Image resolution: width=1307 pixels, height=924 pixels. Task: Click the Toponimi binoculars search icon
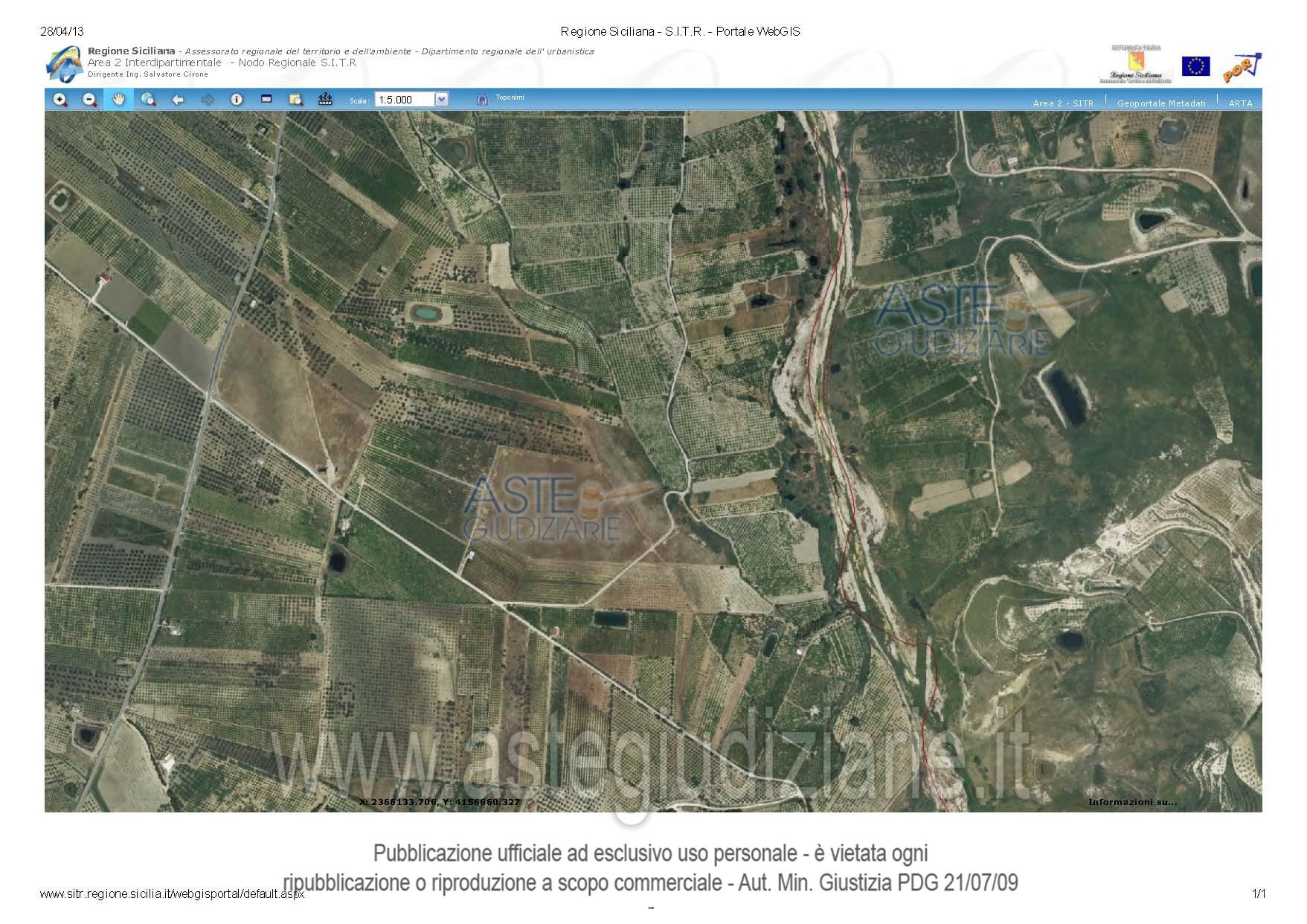click(482, 100)
